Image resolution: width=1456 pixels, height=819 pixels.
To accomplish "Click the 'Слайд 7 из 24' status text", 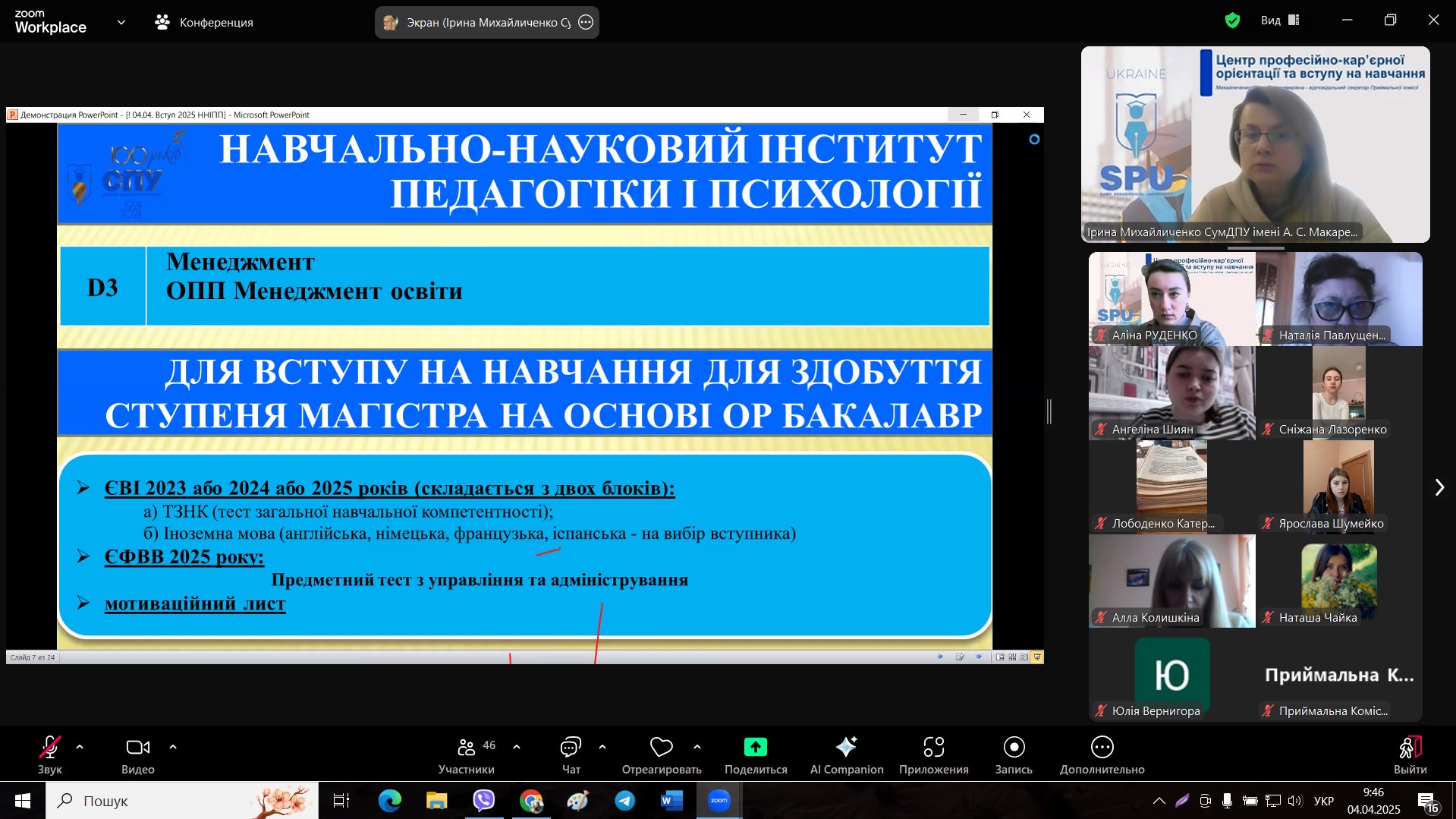I will coord(33,657).
